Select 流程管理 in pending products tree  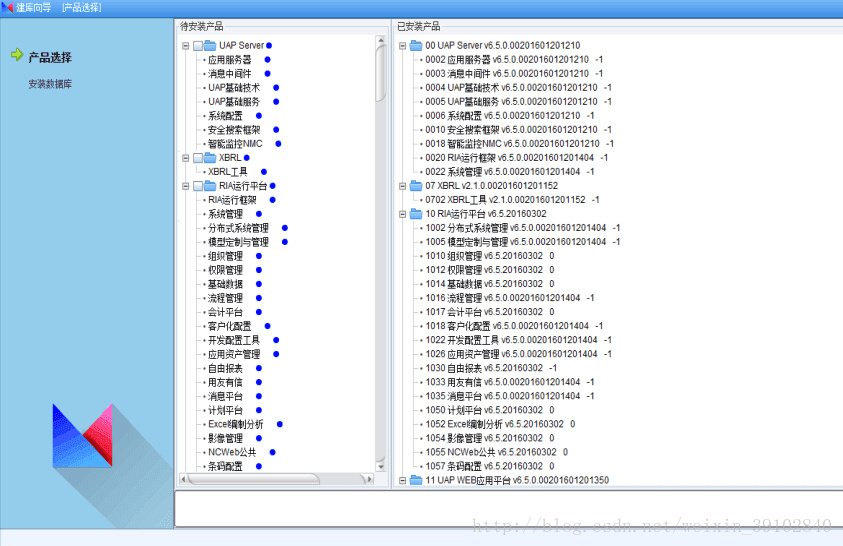[x=225, y=298]
